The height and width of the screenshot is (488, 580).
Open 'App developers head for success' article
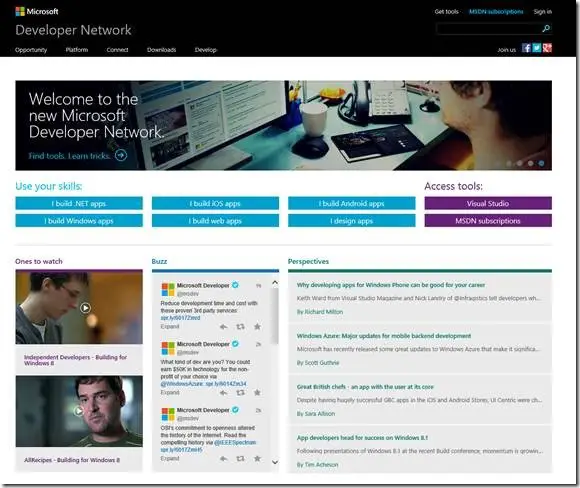tap(362, 438)
